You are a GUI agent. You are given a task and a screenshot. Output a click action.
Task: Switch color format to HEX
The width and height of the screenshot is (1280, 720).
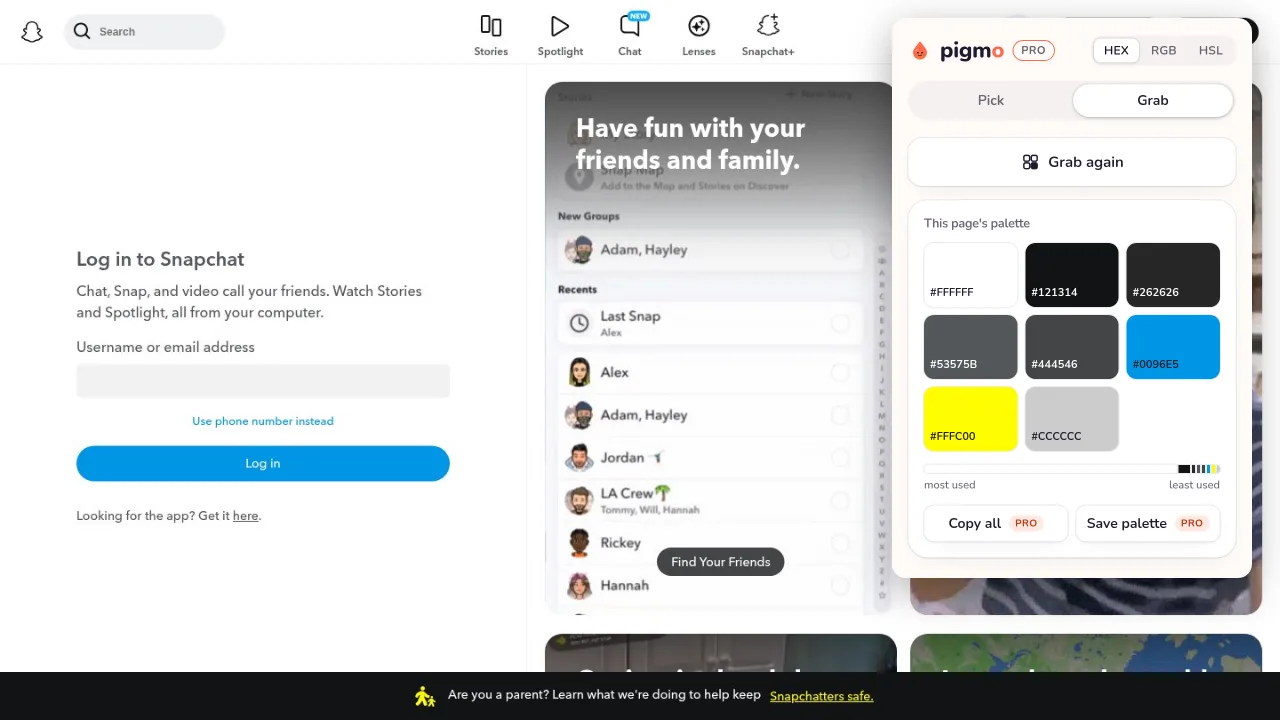click(x=1116, y=50)
